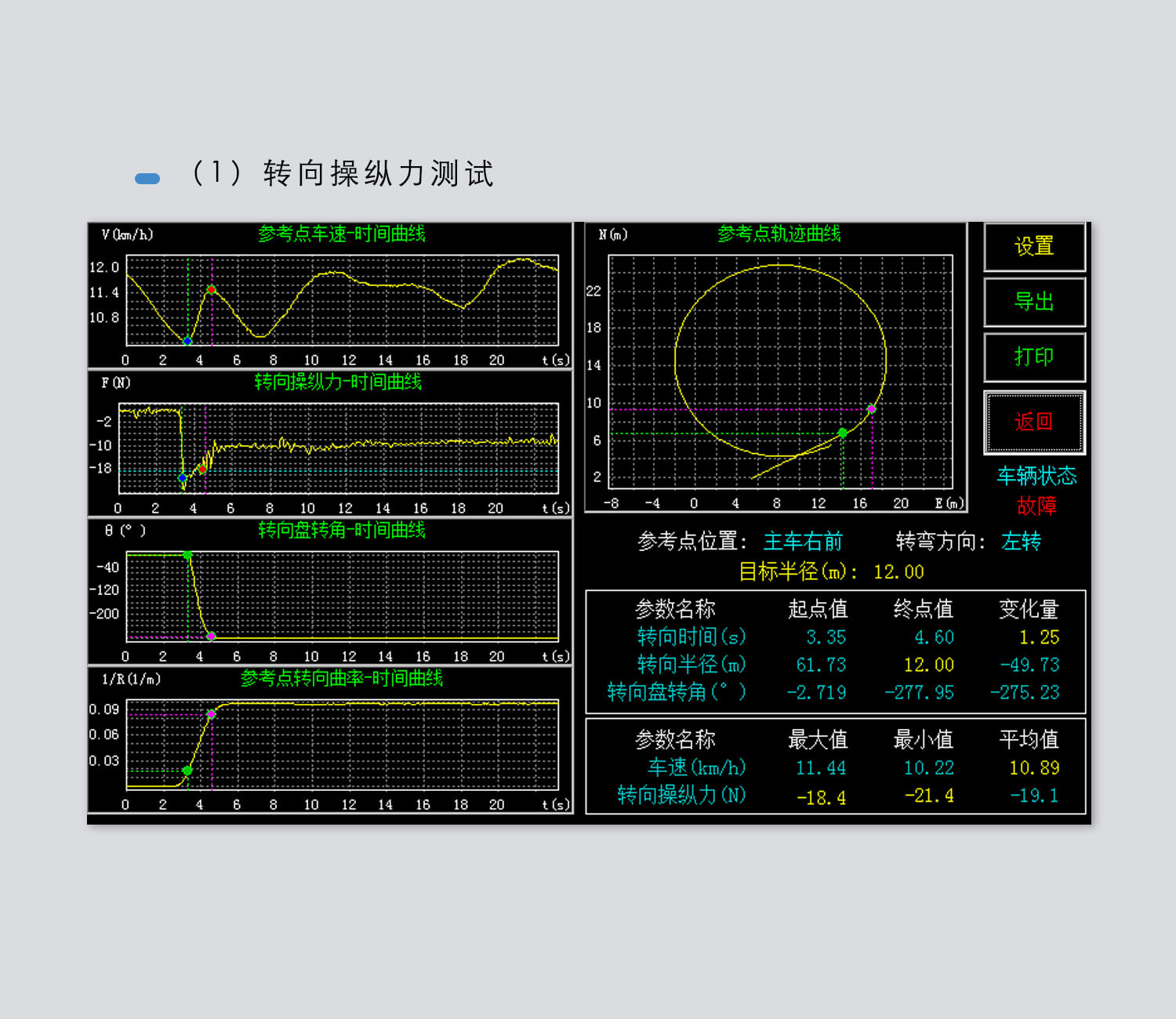Viewport: 1176px width, 1019px height.
Task: Select red marker on steering force curve
Action: coord(202,469)
